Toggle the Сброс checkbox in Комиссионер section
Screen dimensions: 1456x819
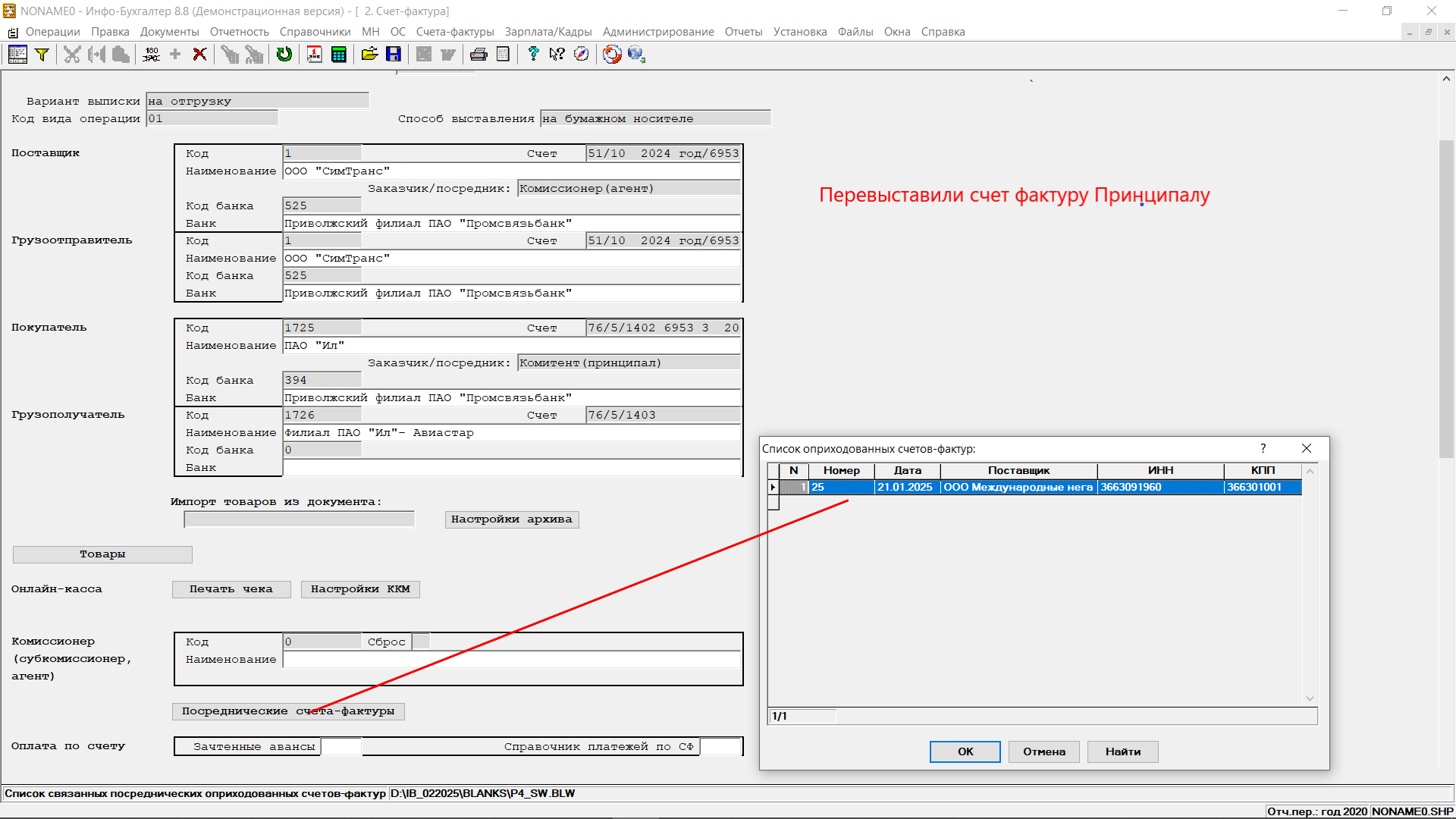pos(421,642)
